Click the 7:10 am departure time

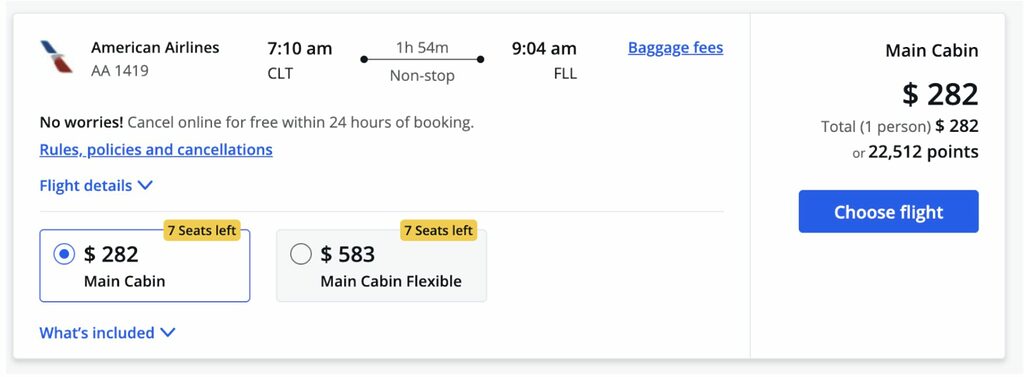coord(300,48)
